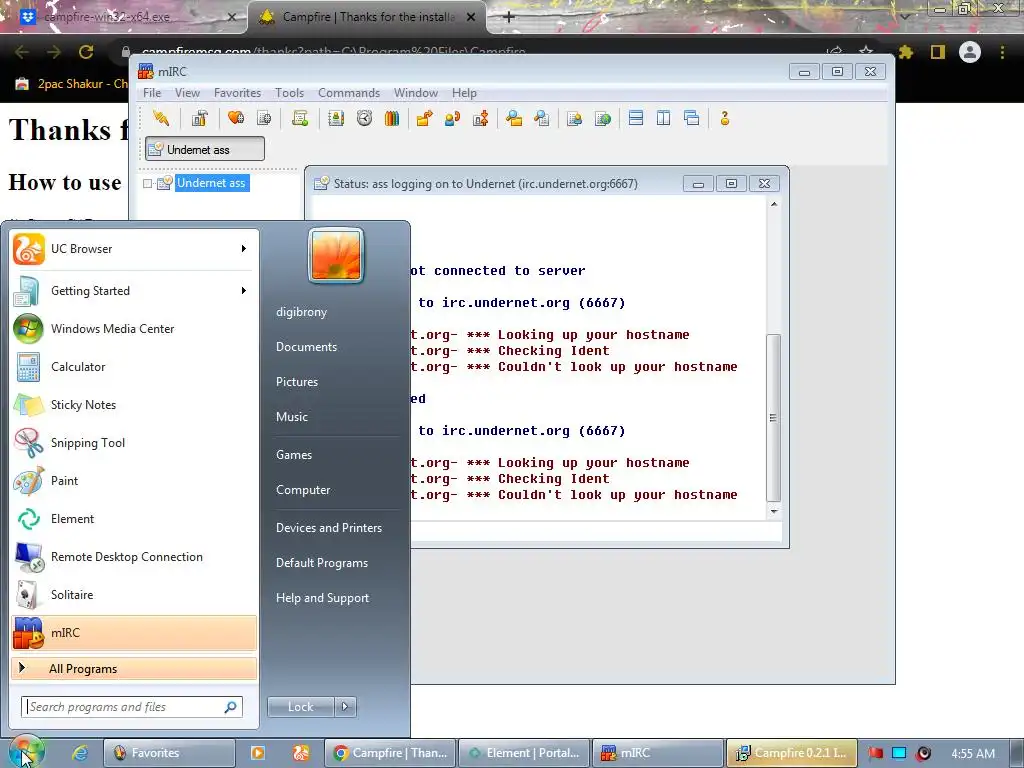The width and height of the screenshot is (1024, 768).
Task: Open Remote Desktop Connection from Start menu
Action: pos(134,557)
